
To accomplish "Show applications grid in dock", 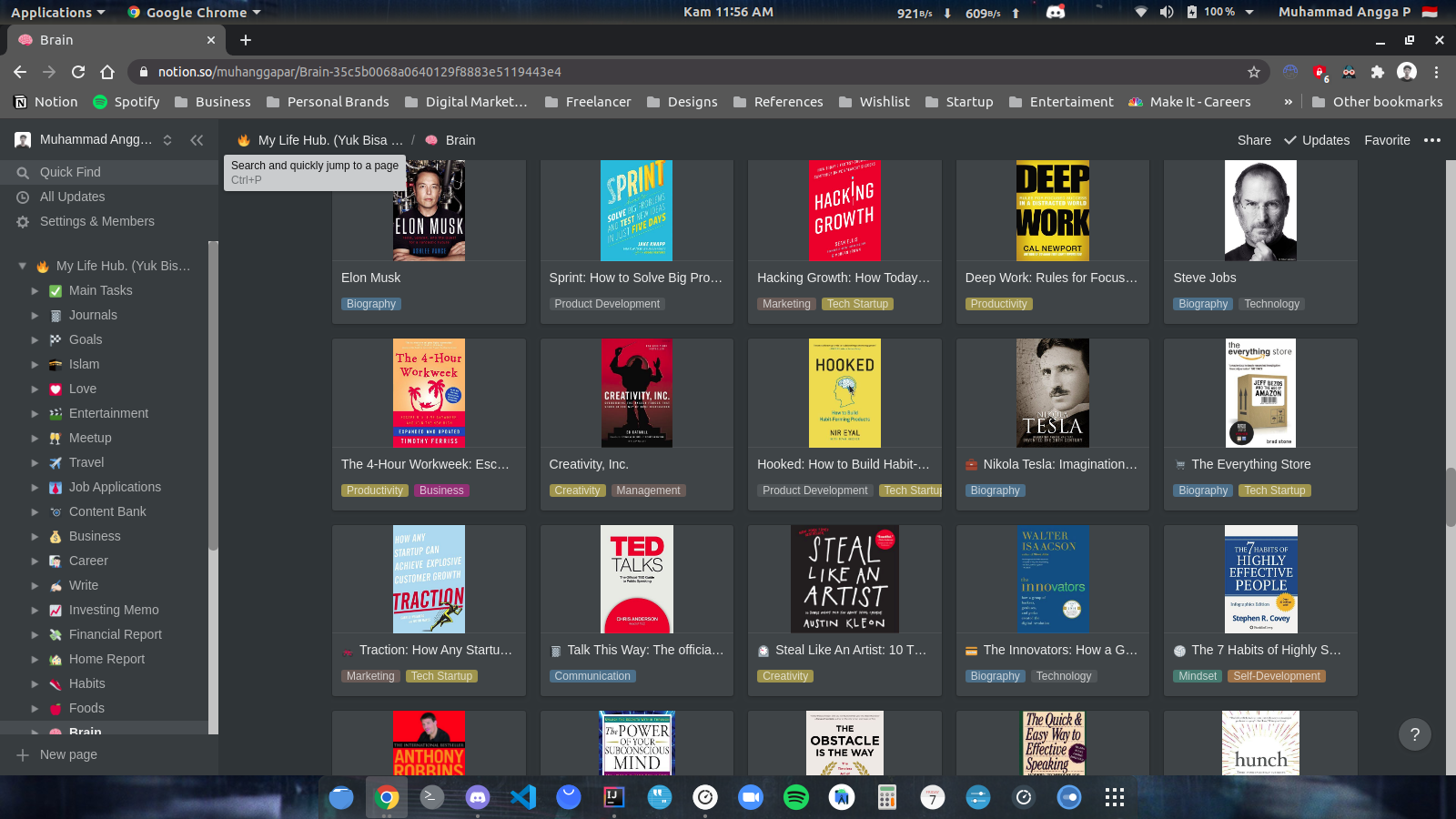I will pos(1115,798).
